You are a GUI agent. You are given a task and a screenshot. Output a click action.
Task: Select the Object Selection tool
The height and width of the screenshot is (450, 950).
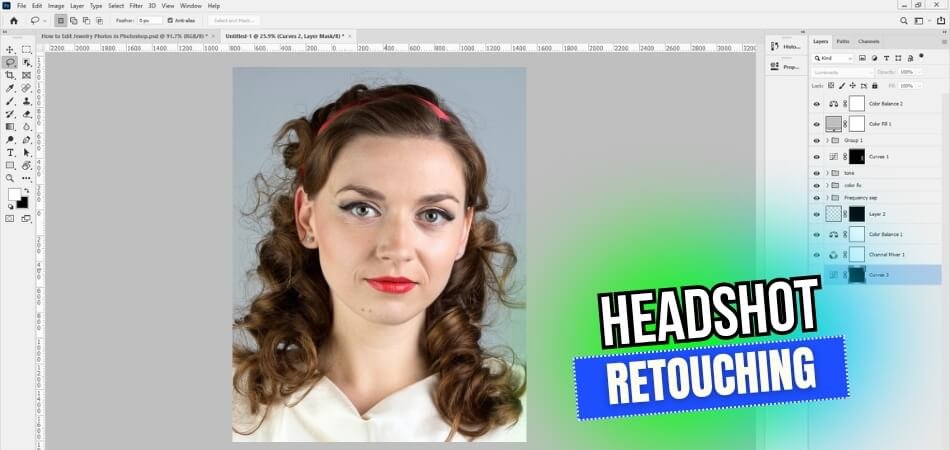tap(27, 62)
